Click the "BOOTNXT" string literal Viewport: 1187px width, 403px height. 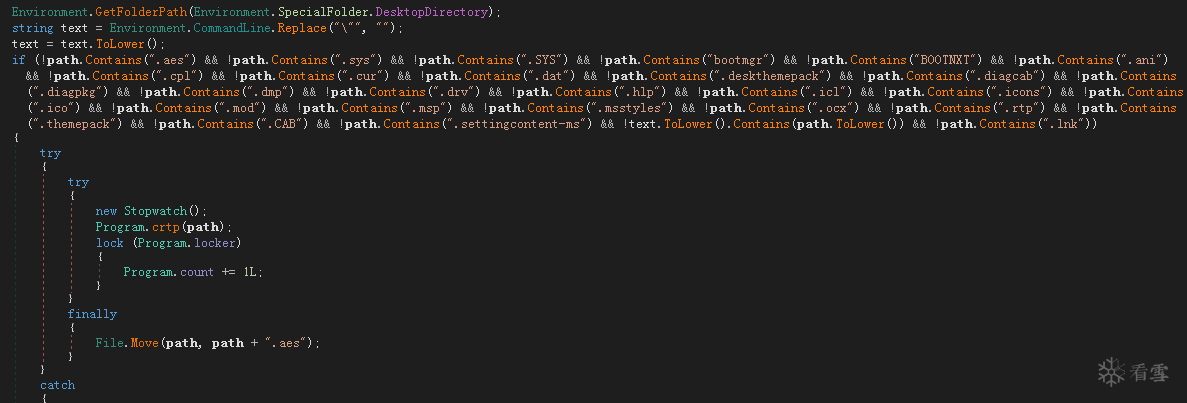click(946, 60)
